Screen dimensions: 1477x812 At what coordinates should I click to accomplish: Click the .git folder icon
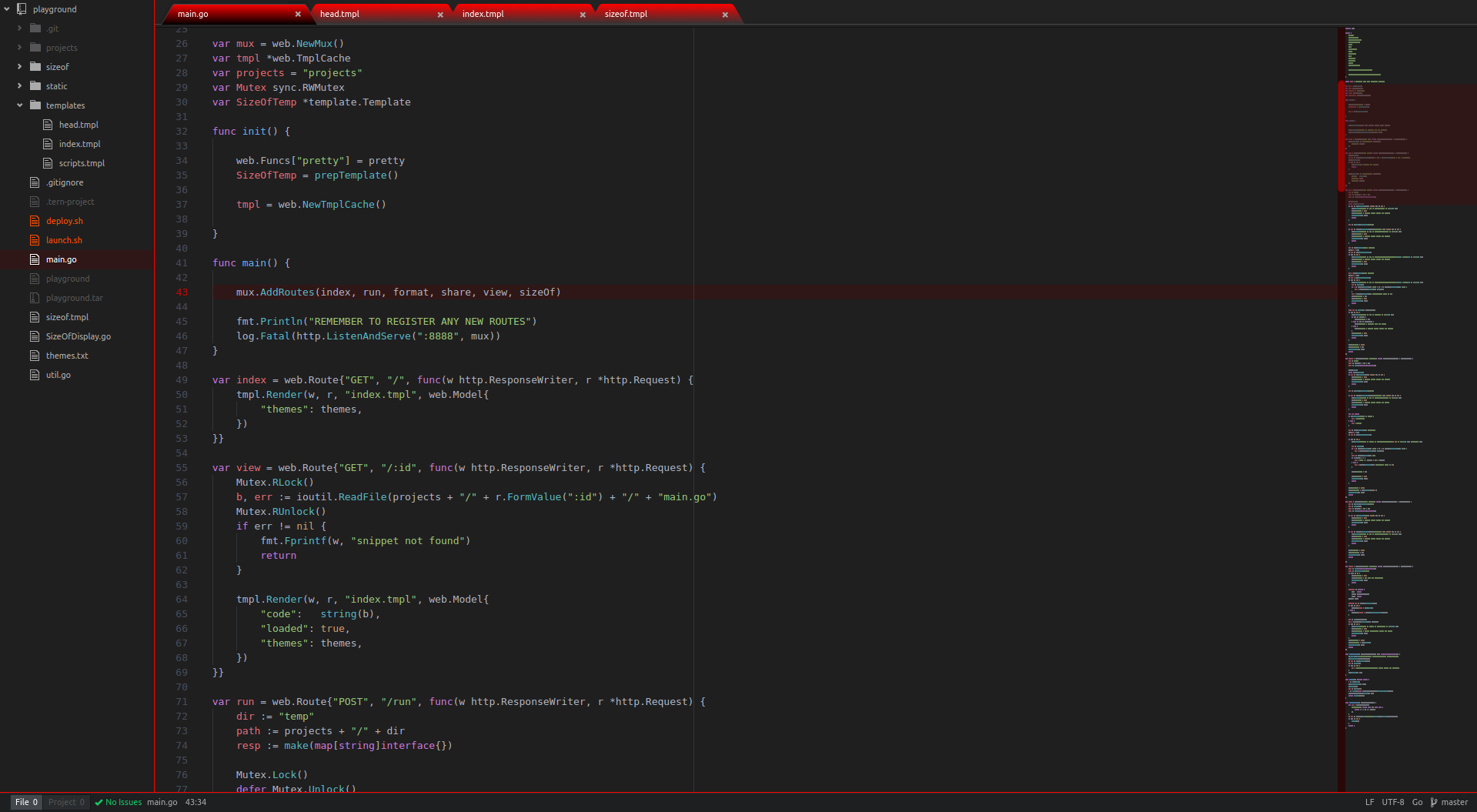click(35, 28)
